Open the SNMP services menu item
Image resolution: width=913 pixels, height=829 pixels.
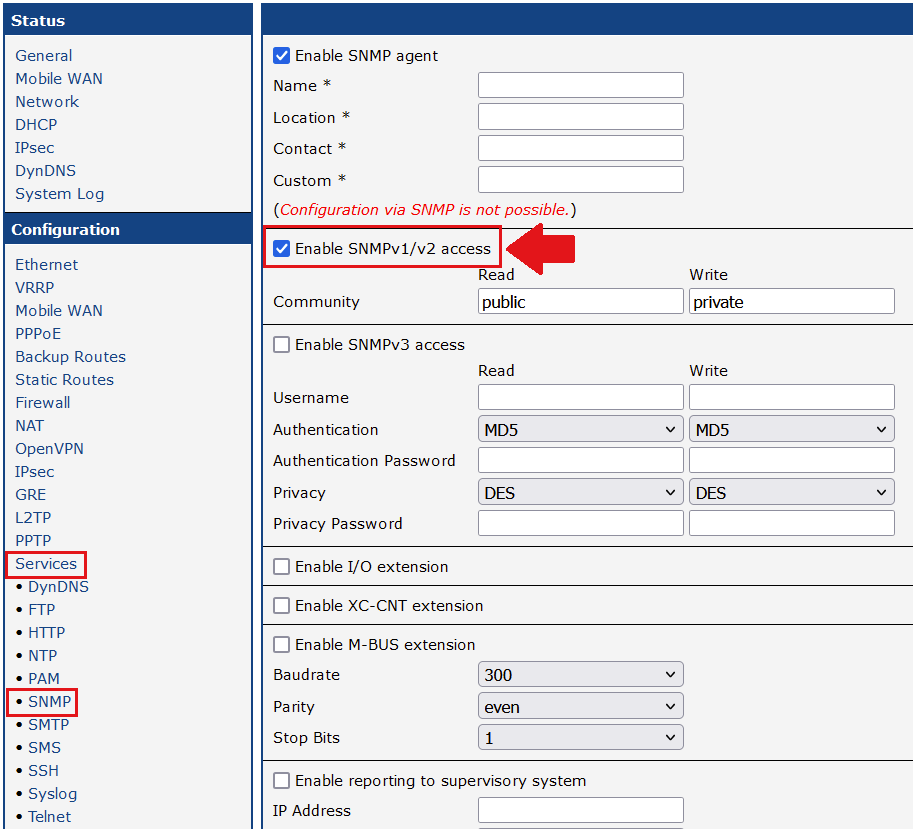(x=49, y=702)
